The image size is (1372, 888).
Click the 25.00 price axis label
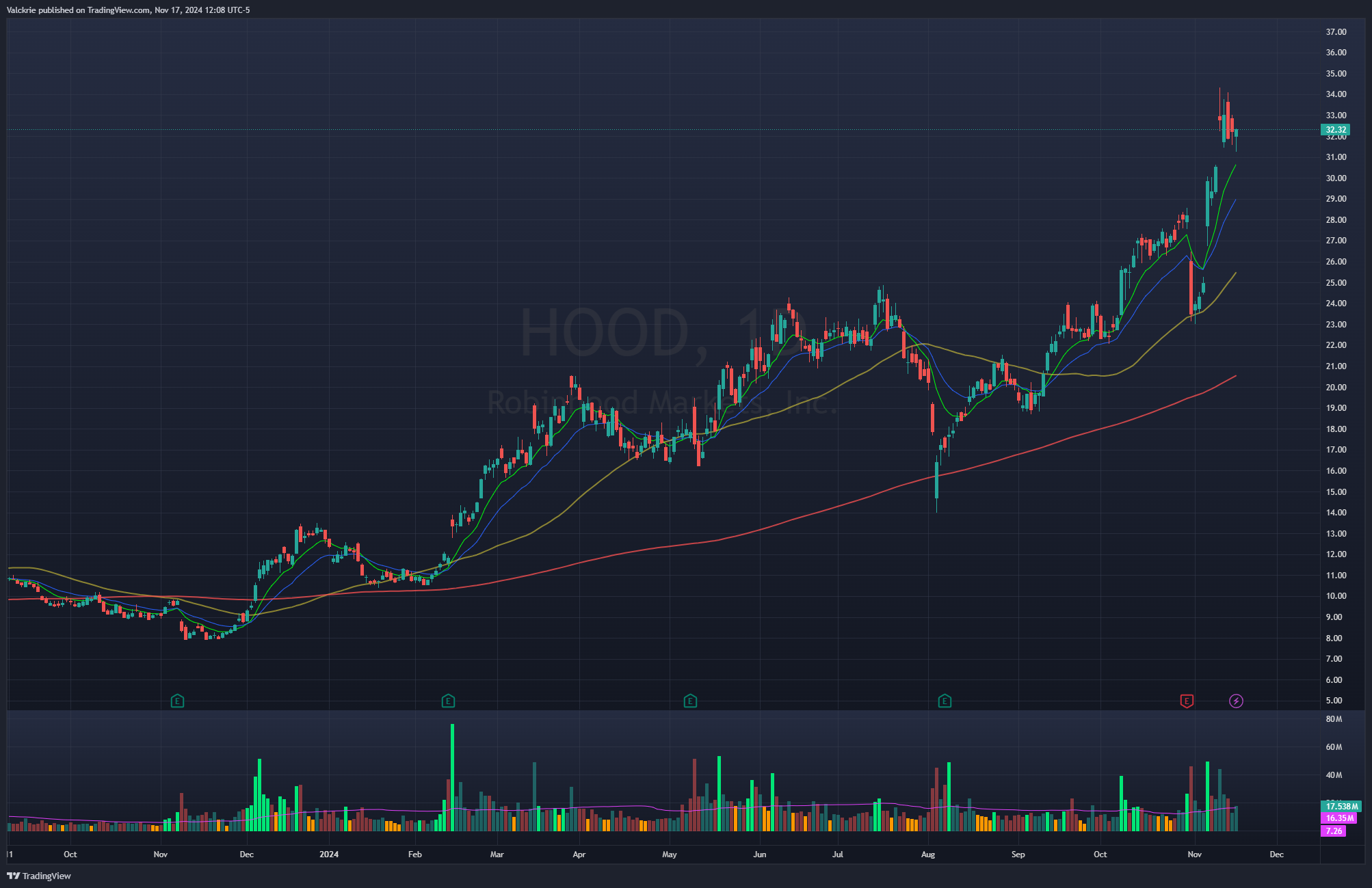(x=1336, y=283)
